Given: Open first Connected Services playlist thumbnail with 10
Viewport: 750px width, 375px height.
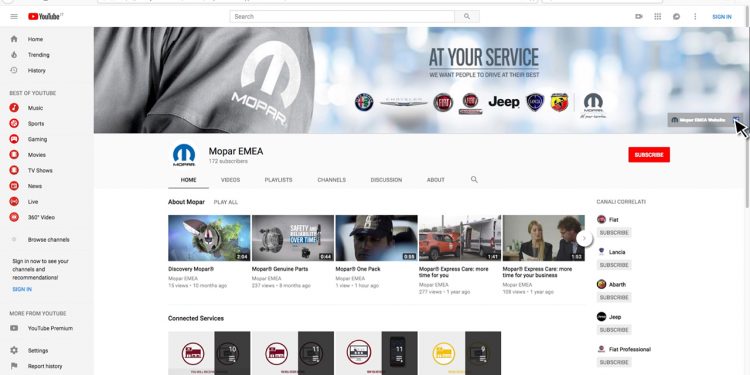Looking at the screenshot, I should pos(209,353).
